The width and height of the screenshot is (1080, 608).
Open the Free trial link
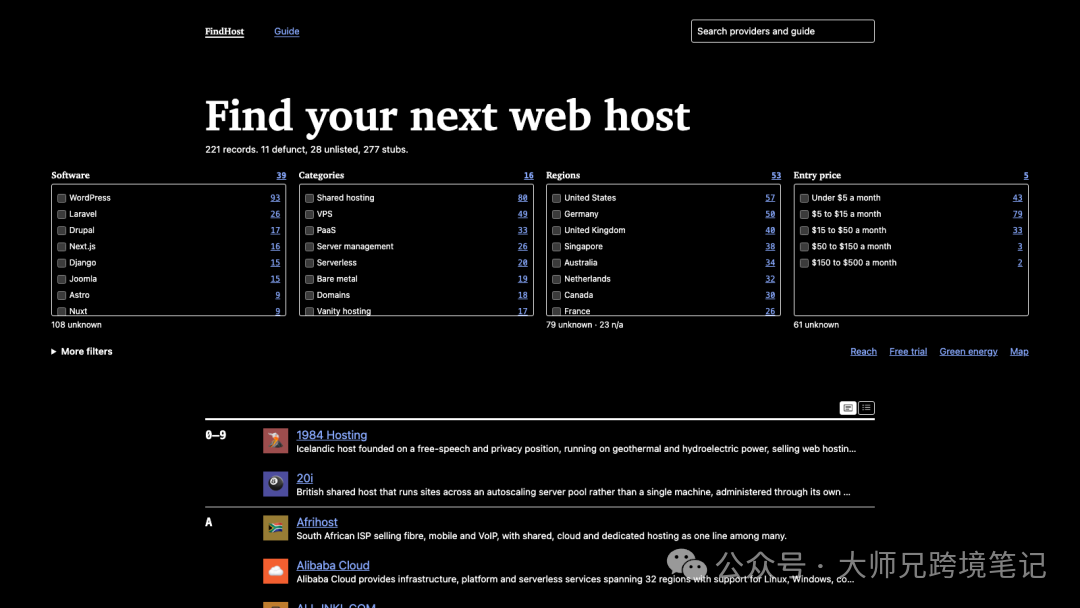point(908,351)
